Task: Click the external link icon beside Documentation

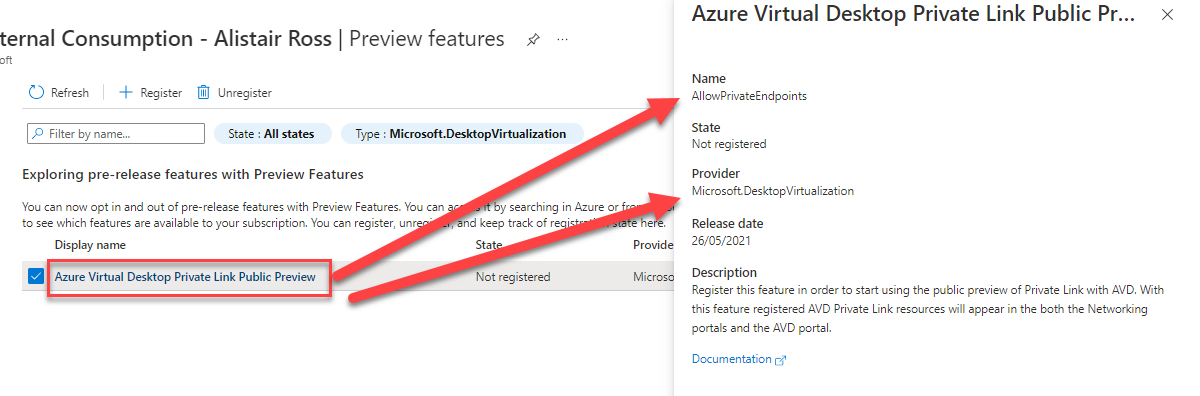Action: tap(781, 360)
